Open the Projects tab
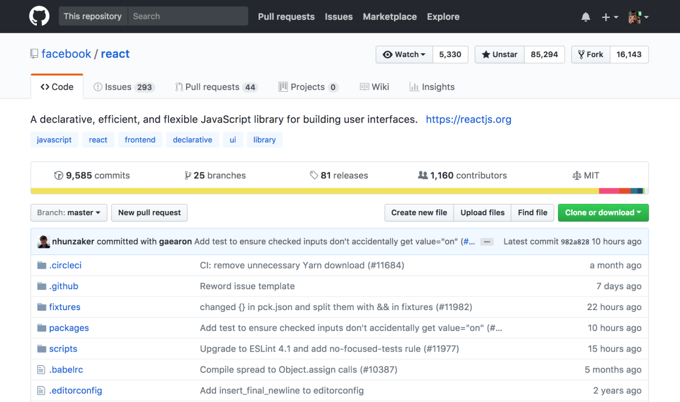The height and width of the screenshot is (402, 680). pyautogui.click(x=308, y=87)
